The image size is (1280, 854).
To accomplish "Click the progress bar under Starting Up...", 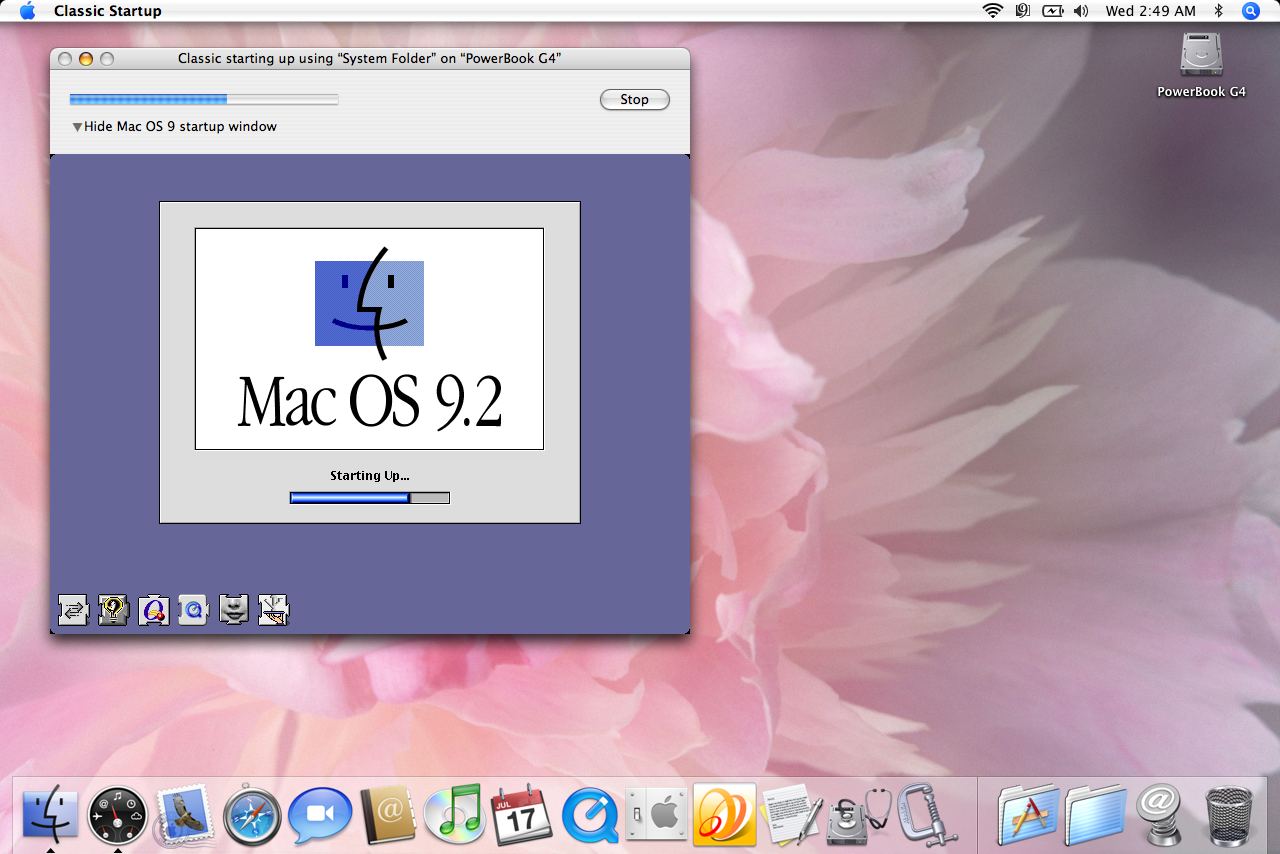I will (x=370, y=497).
